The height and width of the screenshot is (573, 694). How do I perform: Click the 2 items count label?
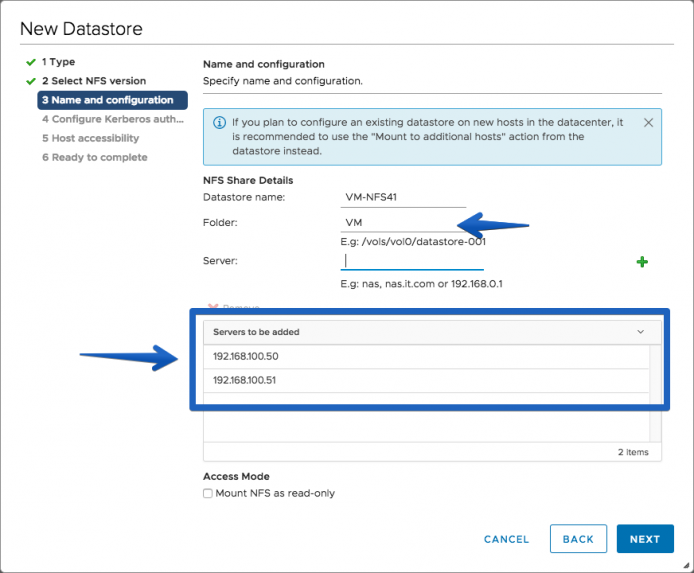pos(633,452)
